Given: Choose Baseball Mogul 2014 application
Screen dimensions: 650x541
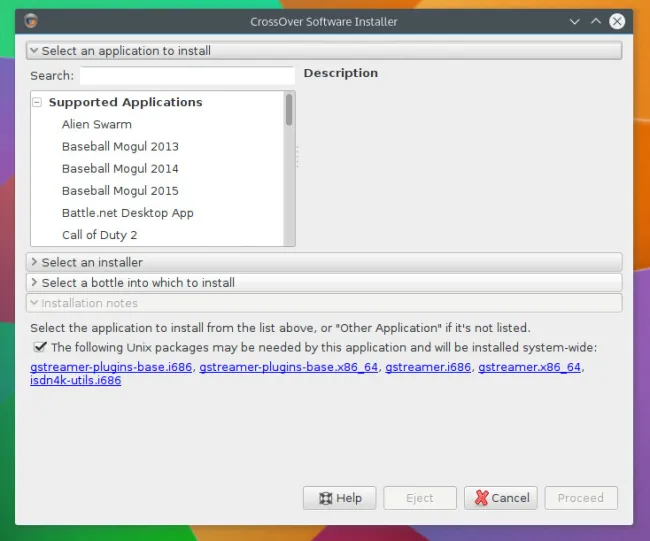Looking at the screenshot, I should [x=120, y=169].
